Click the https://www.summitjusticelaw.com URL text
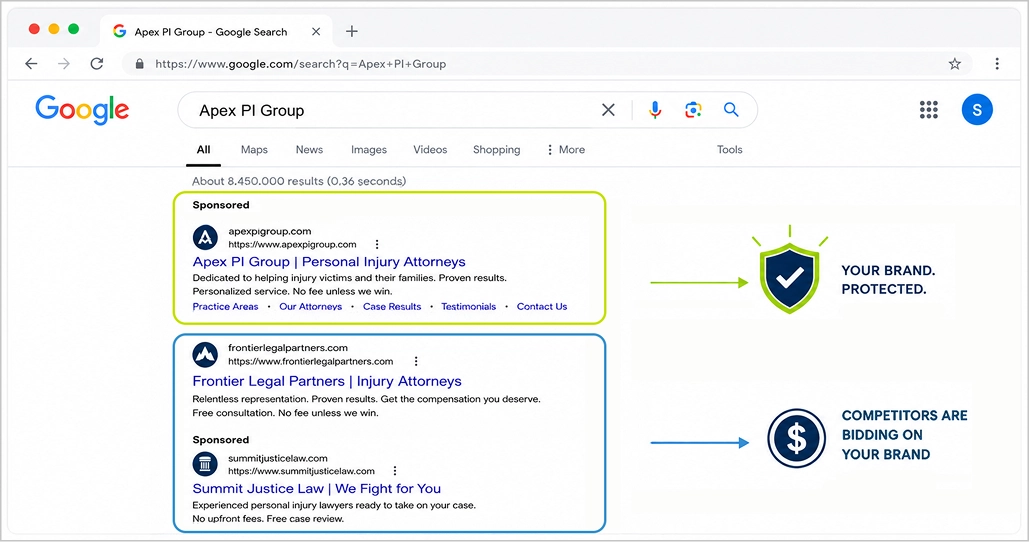The image size is (1029, 542). point(301,470)
